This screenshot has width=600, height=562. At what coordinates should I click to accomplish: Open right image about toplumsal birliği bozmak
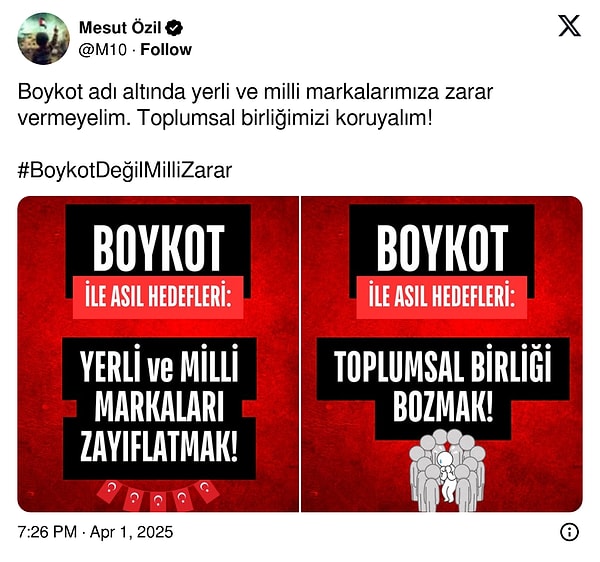(x=442, y=354)
